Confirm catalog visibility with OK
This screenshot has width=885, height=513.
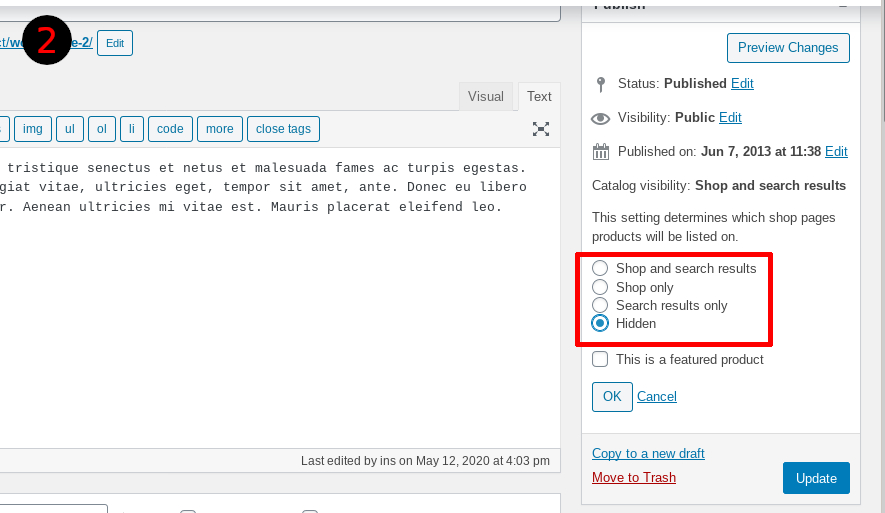tap(612, 397)
